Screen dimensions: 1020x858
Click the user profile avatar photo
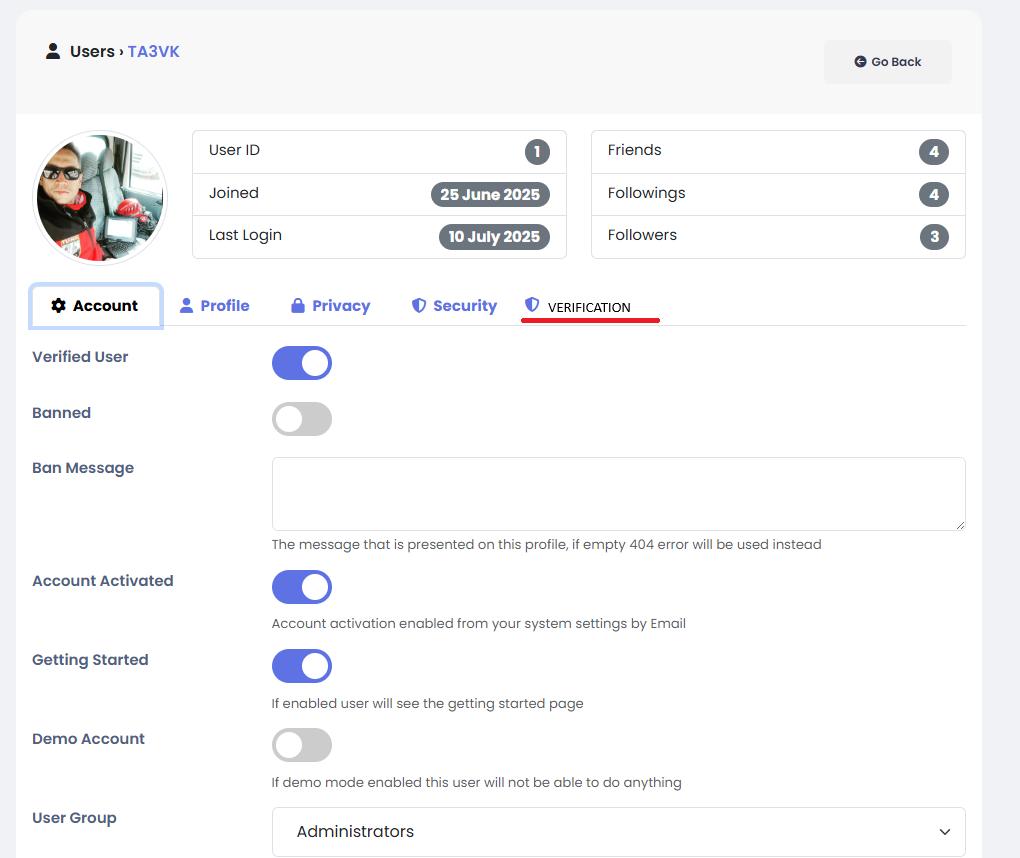100,198
